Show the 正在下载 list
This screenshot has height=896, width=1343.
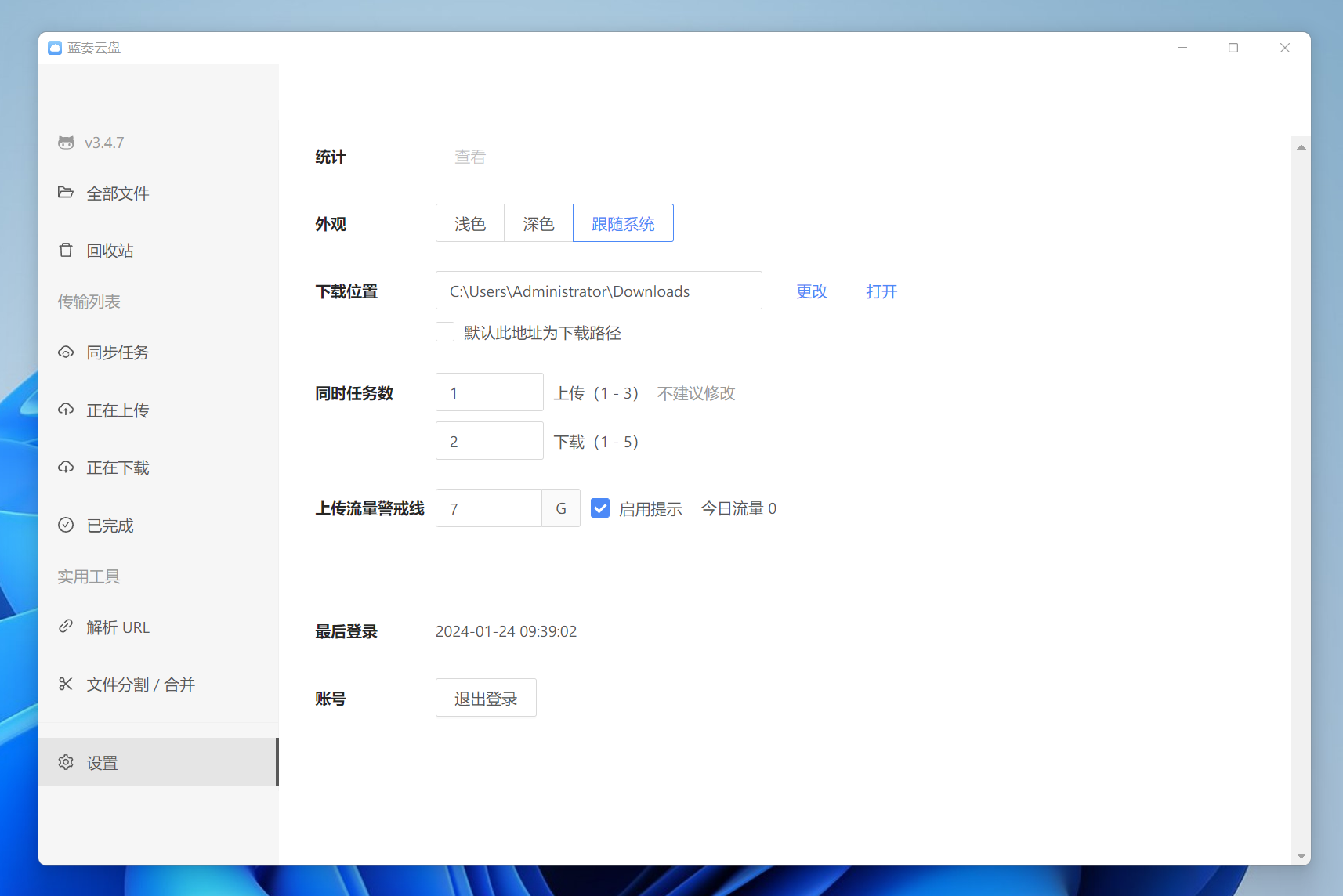158,468
